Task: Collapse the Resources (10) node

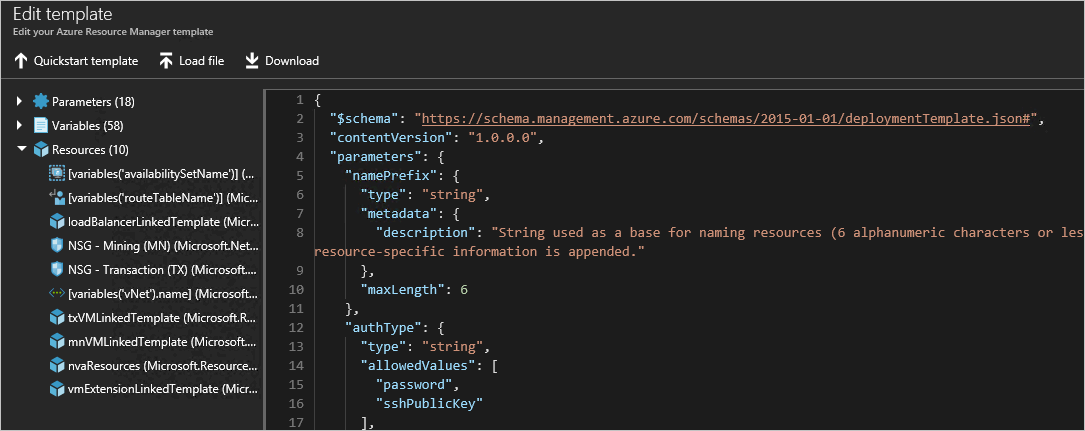Action: click(21, 149)
